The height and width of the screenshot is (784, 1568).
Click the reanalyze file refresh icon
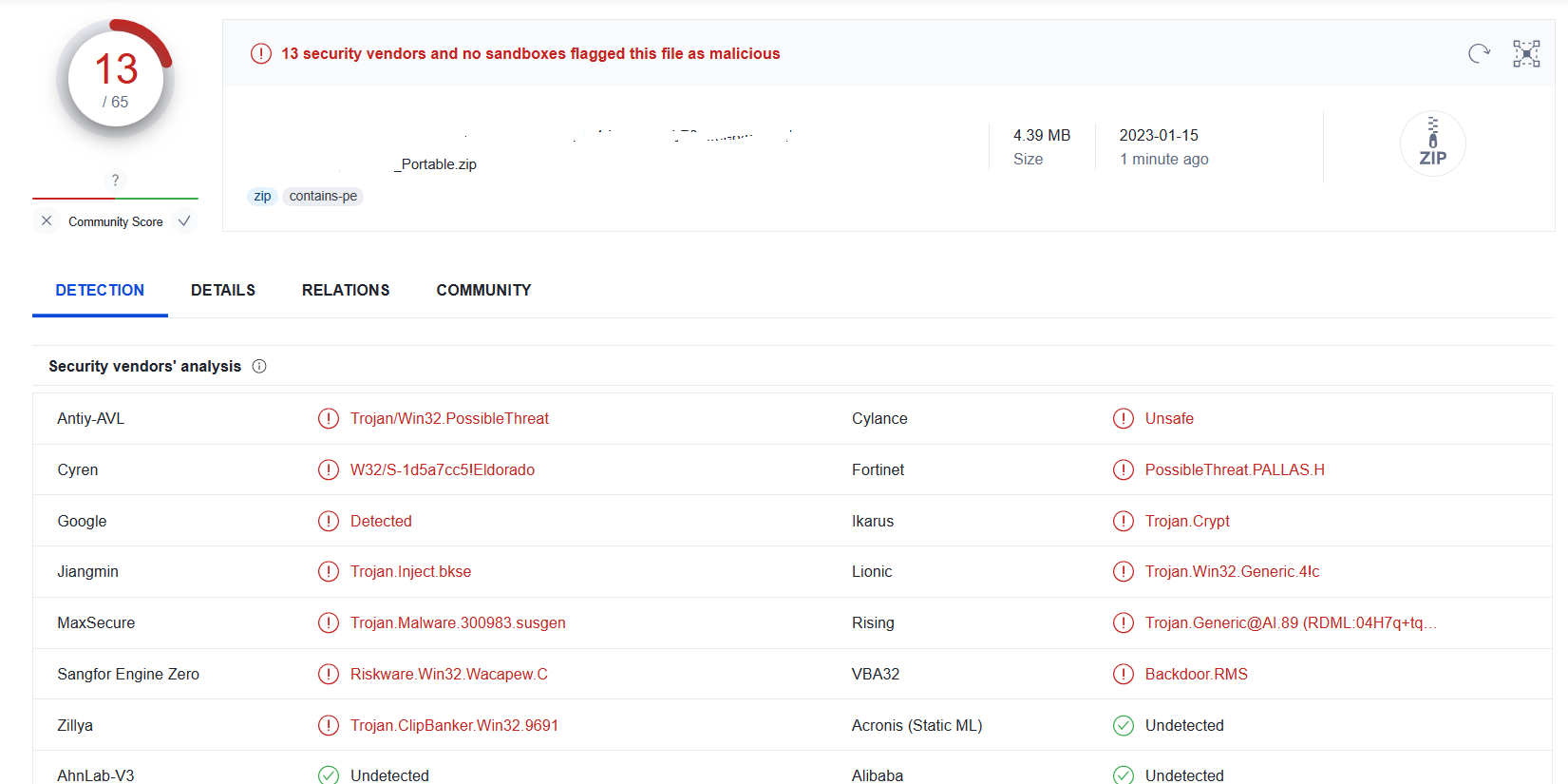[x=1479, y=54]
